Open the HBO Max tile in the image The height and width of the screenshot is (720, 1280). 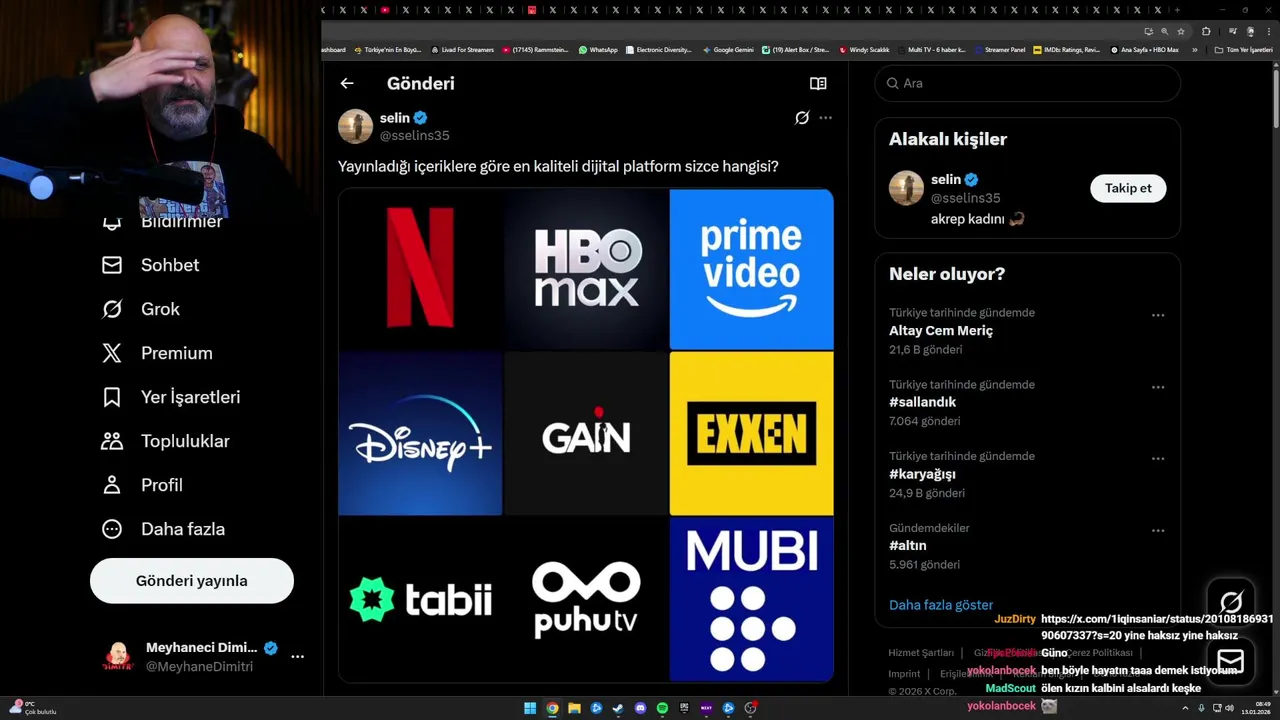pos(586,268)
